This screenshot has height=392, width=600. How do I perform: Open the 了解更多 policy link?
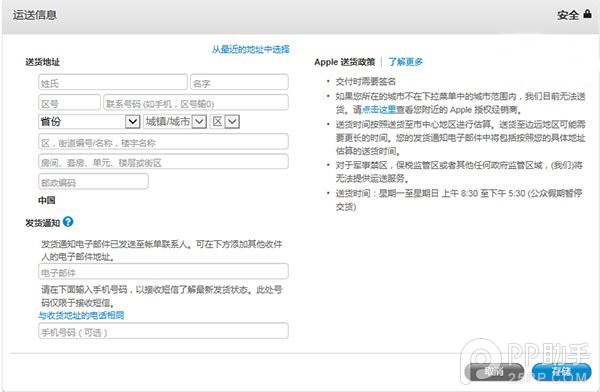(406, 62)
